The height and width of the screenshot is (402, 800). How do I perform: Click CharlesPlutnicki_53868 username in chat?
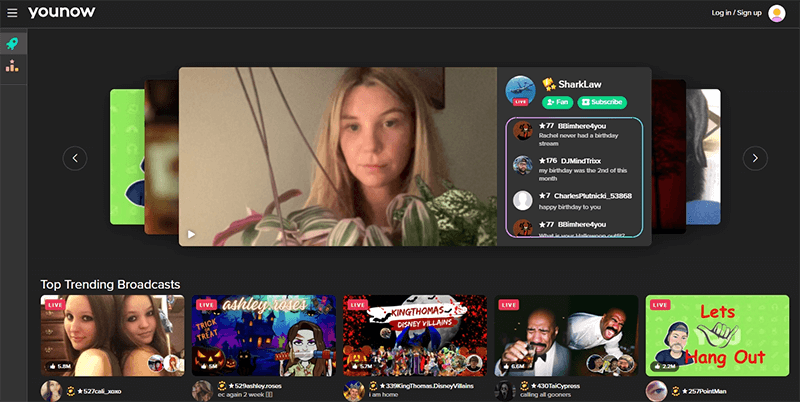593,196
